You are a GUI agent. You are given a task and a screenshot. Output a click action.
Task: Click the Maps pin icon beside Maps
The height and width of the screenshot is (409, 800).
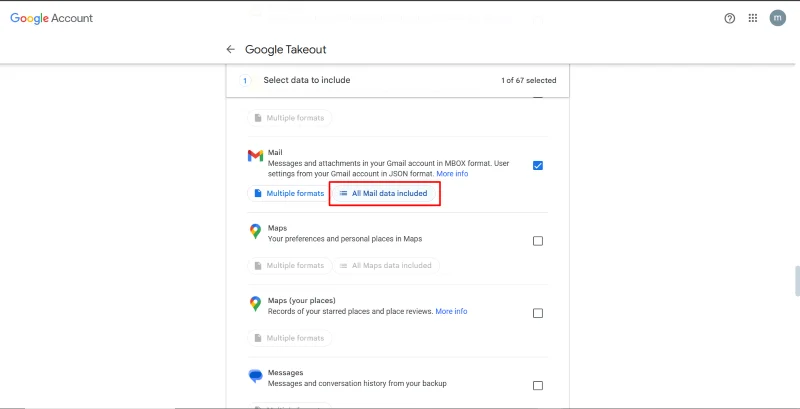(255, 232)
